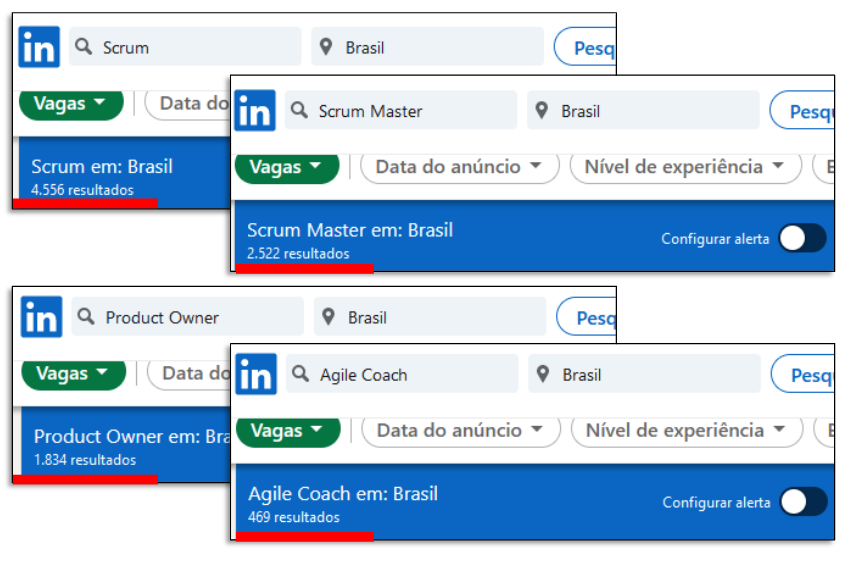This screenshot has height=561, width=855.
Task: Click the Agile Coach keyword search field
Action: point(410,374)
